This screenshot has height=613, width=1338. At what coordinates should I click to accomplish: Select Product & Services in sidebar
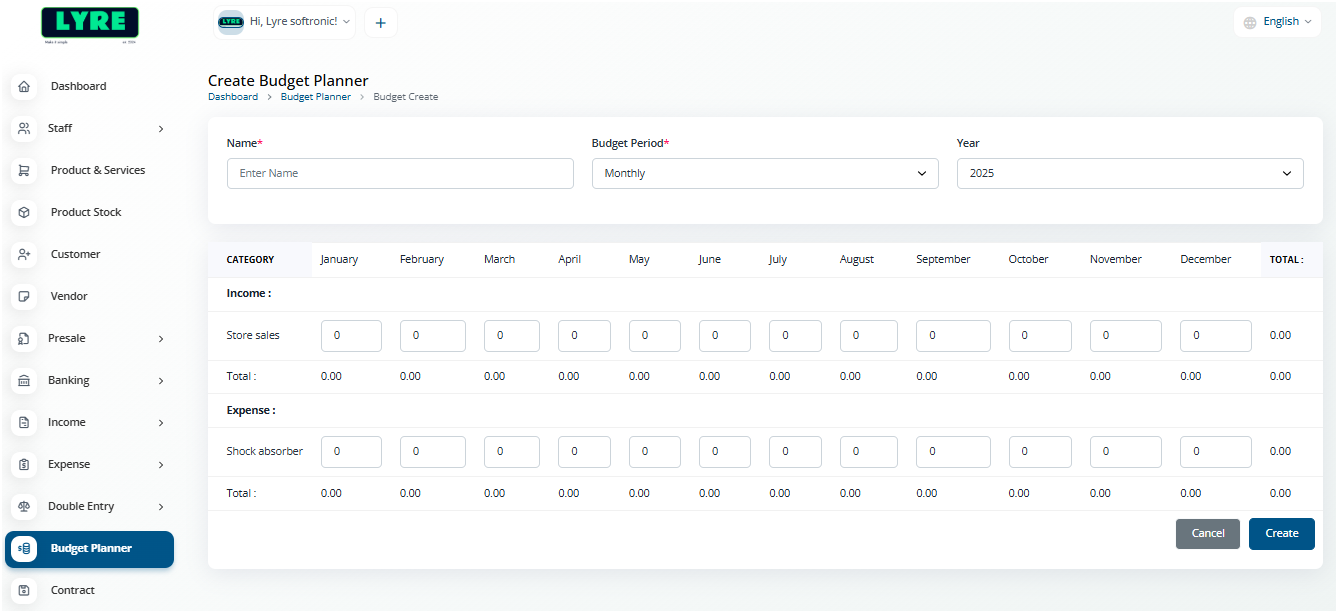click(96, 170)
